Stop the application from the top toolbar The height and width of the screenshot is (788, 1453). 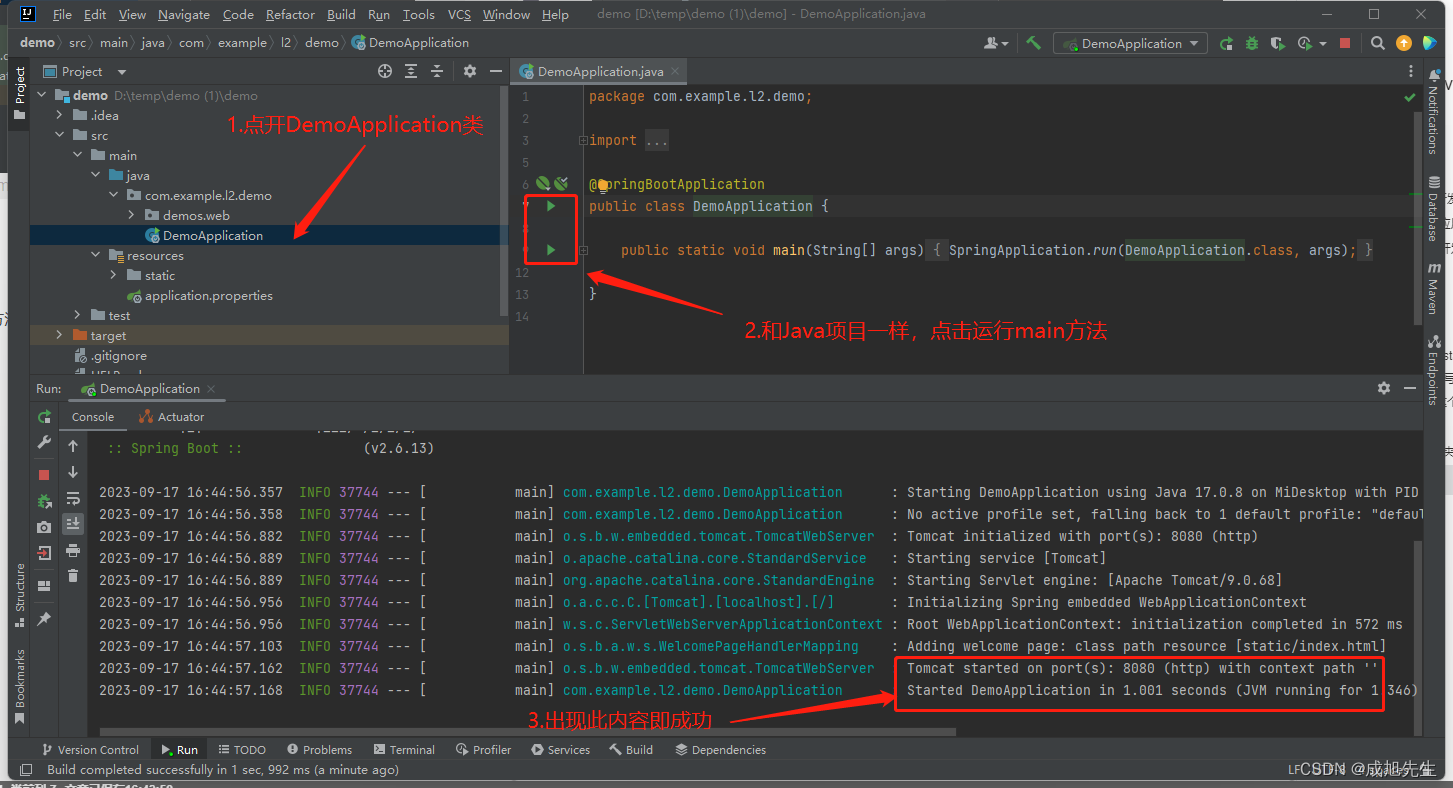tap(1345, 43)
